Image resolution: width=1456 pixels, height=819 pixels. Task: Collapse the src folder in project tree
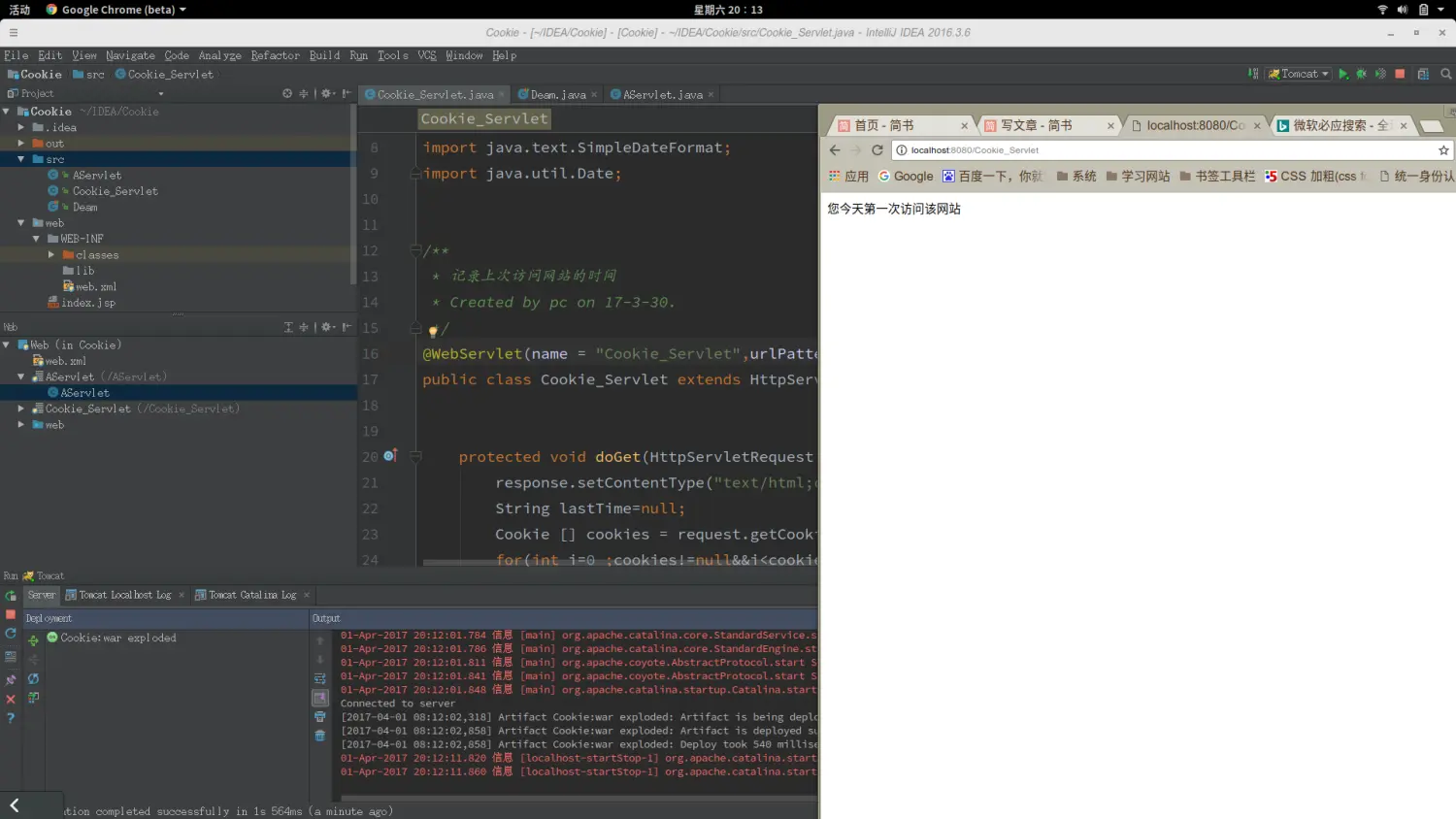click(x=20, y=159)
